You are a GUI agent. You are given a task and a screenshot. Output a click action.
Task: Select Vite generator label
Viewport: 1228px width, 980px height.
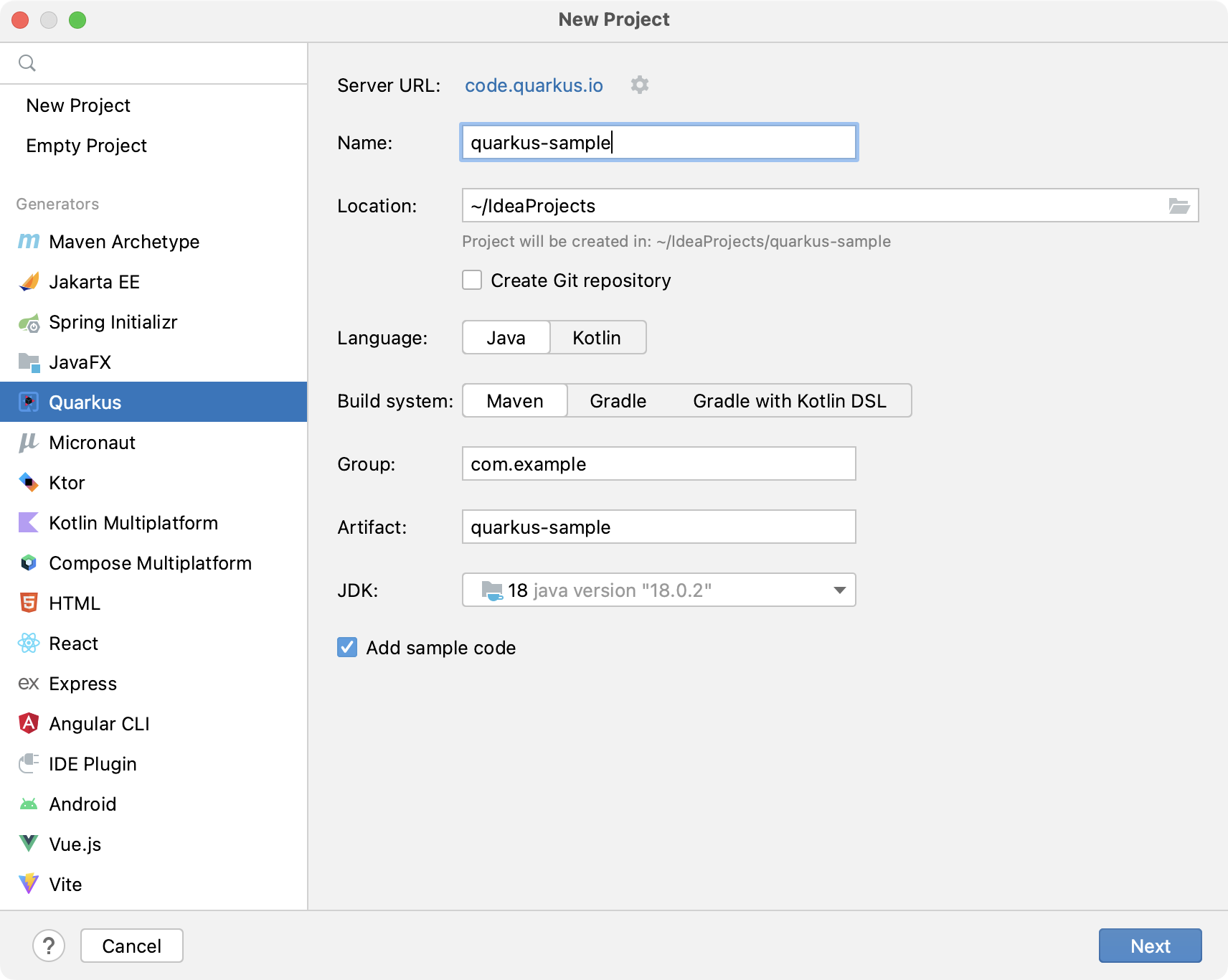65,885
